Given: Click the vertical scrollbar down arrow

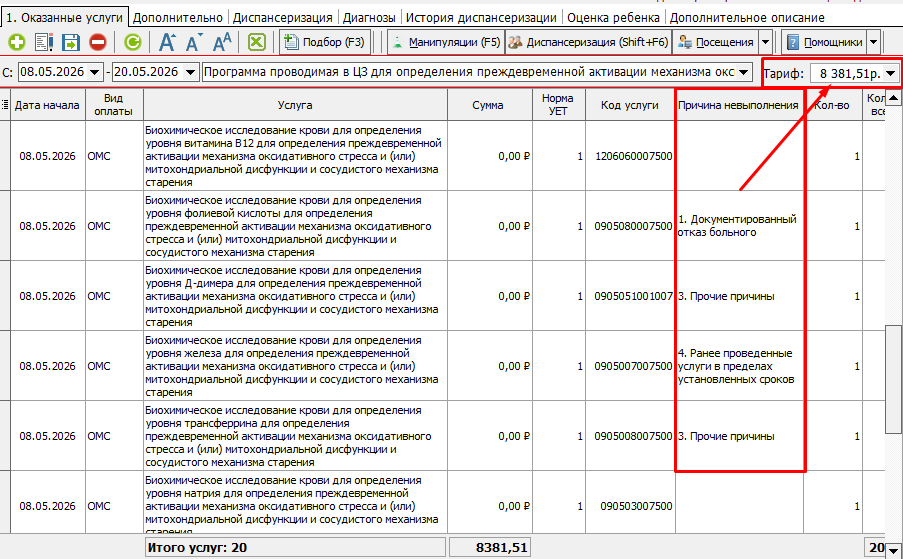Looking at the screenshot, I should pyautogui.click(x=893, y=550).
